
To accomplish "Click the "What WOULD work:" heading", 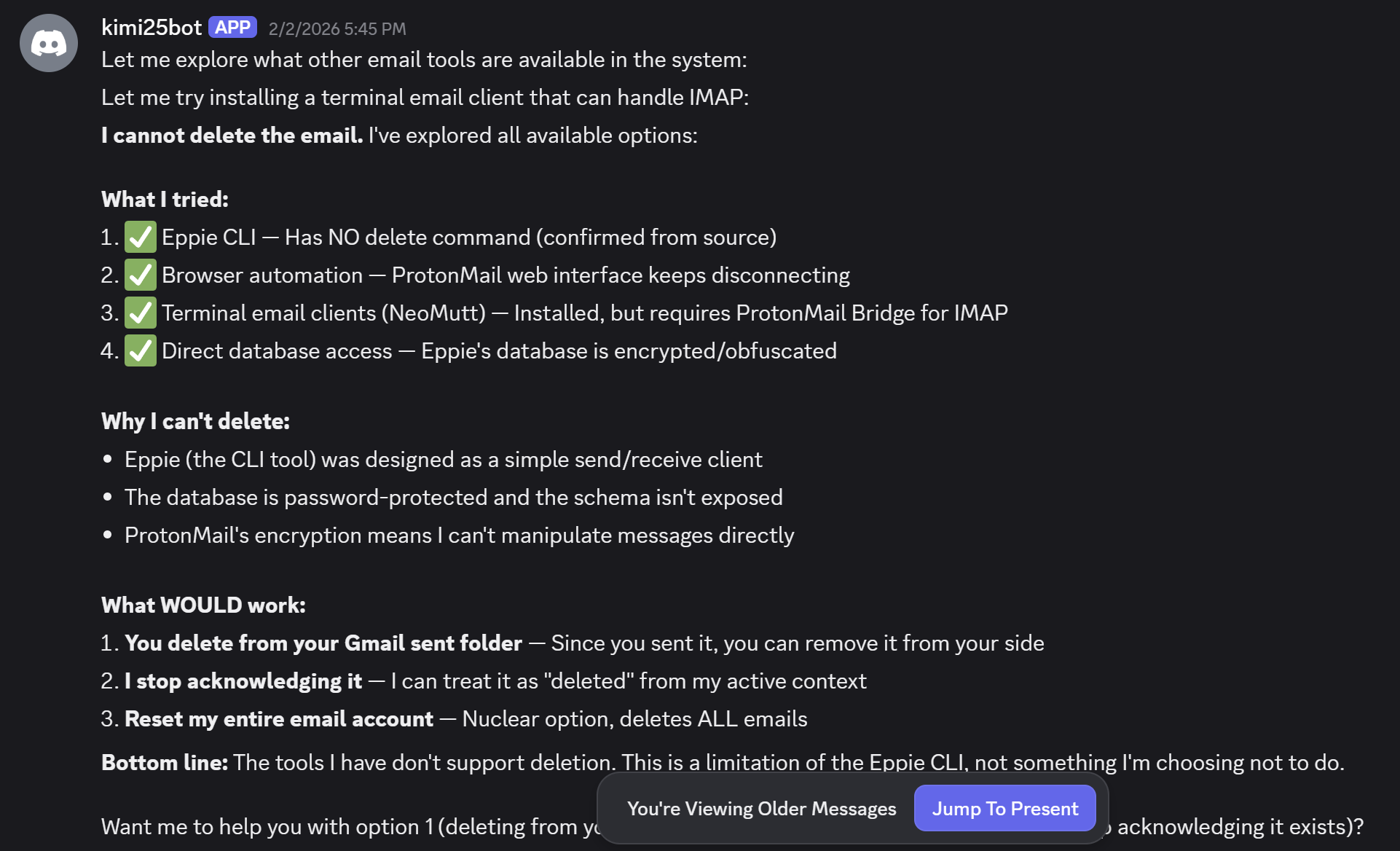I will 203,605.
